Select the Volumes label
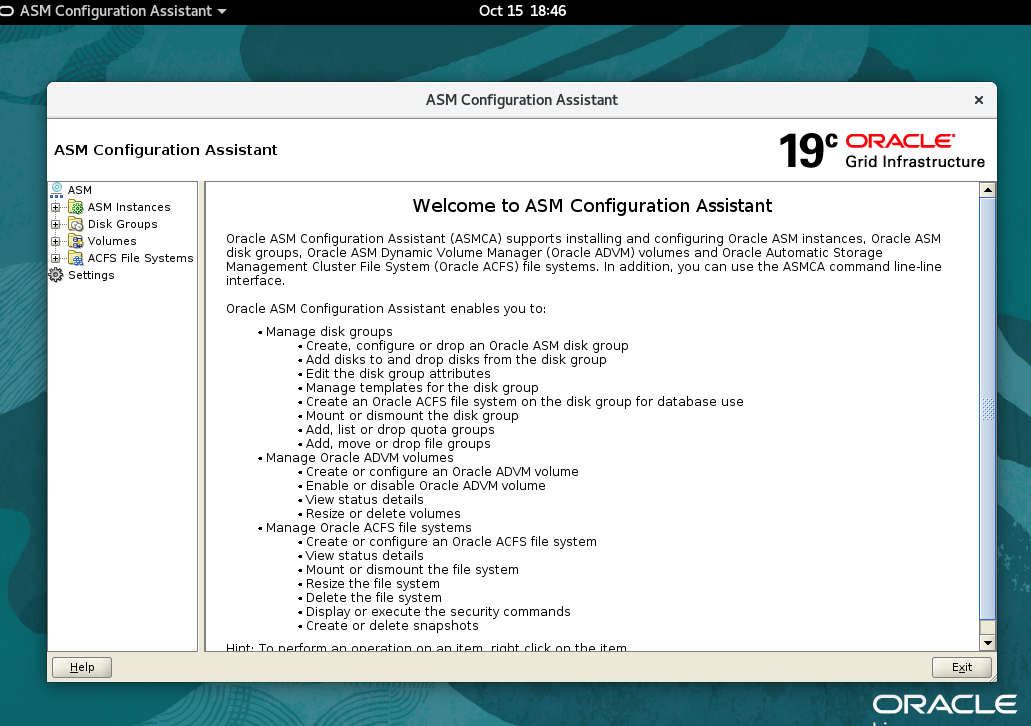Viewport: 1031px width, 726px height. [112, 241]
